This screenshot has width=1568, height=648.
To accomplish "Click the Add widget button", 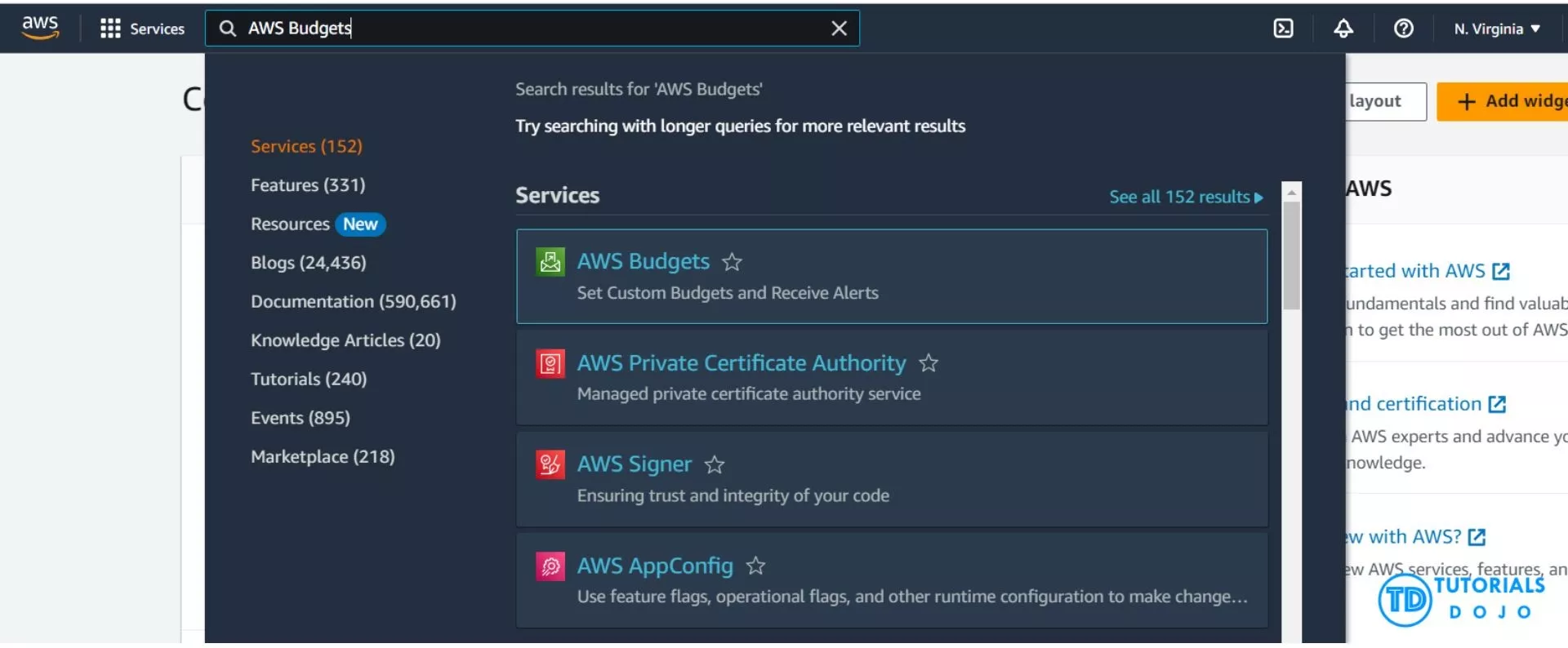I will click(1503, 101).
